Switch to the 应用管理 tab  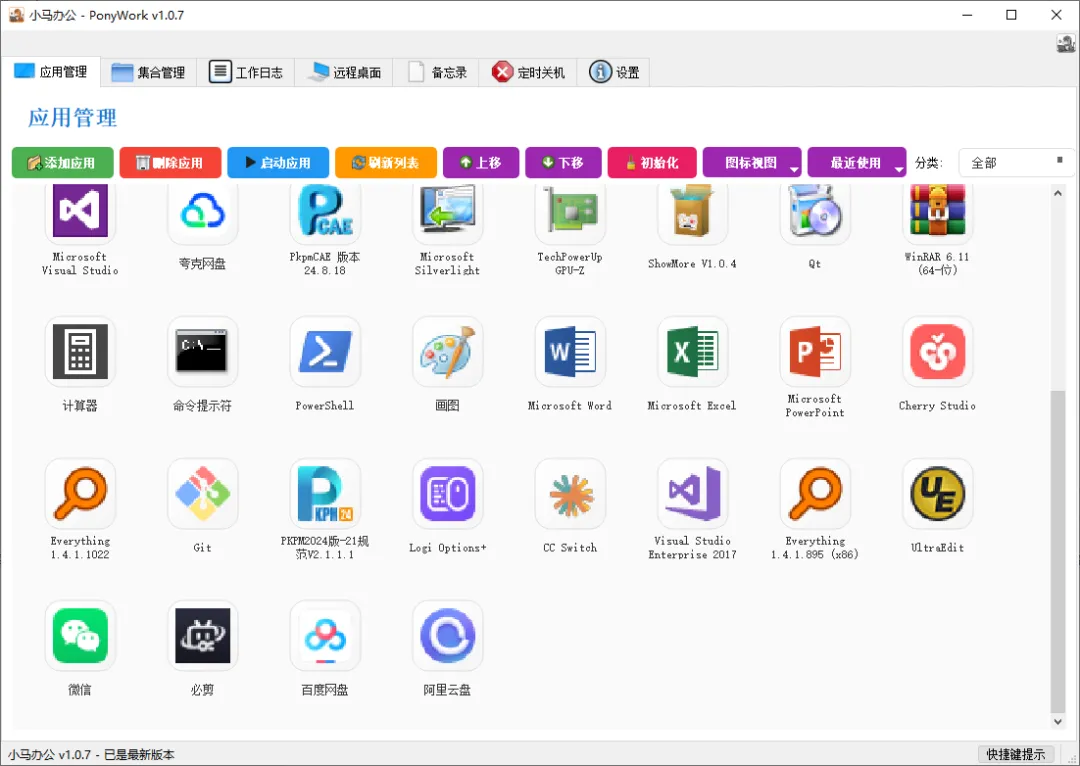(51, 72)
